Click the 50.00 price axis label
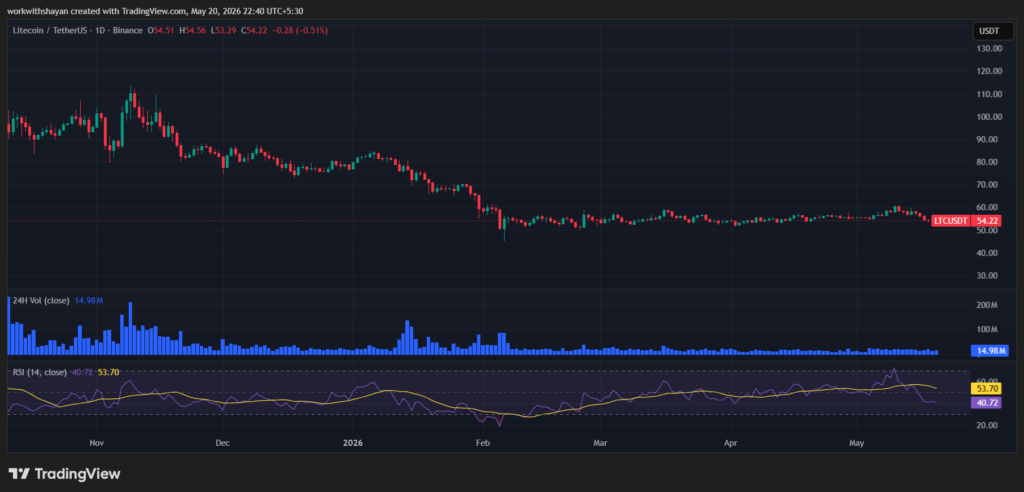The width and height of the screenshot is (1024, 492). [989, 230]
